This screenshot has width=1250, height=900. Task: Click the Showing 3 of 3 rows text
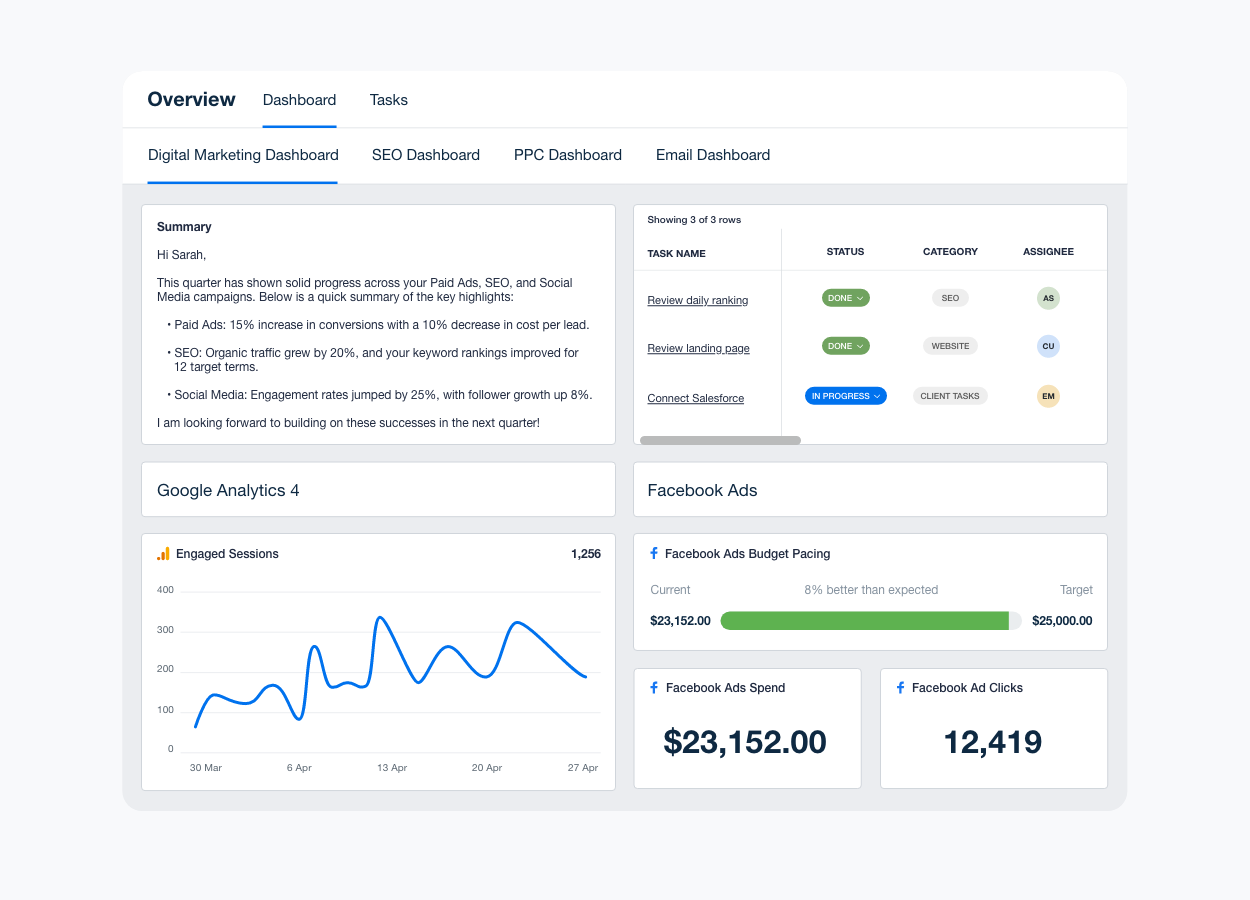[694, 220]
